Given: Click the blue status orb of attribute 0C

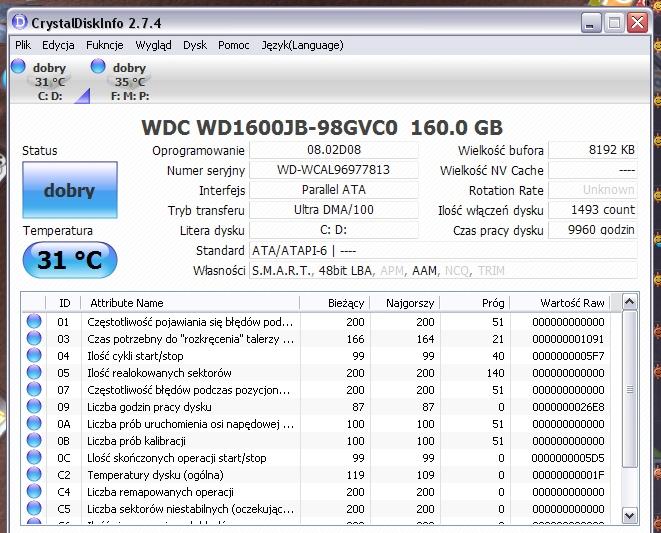Looking at the screenshot, I should (34, 458).
